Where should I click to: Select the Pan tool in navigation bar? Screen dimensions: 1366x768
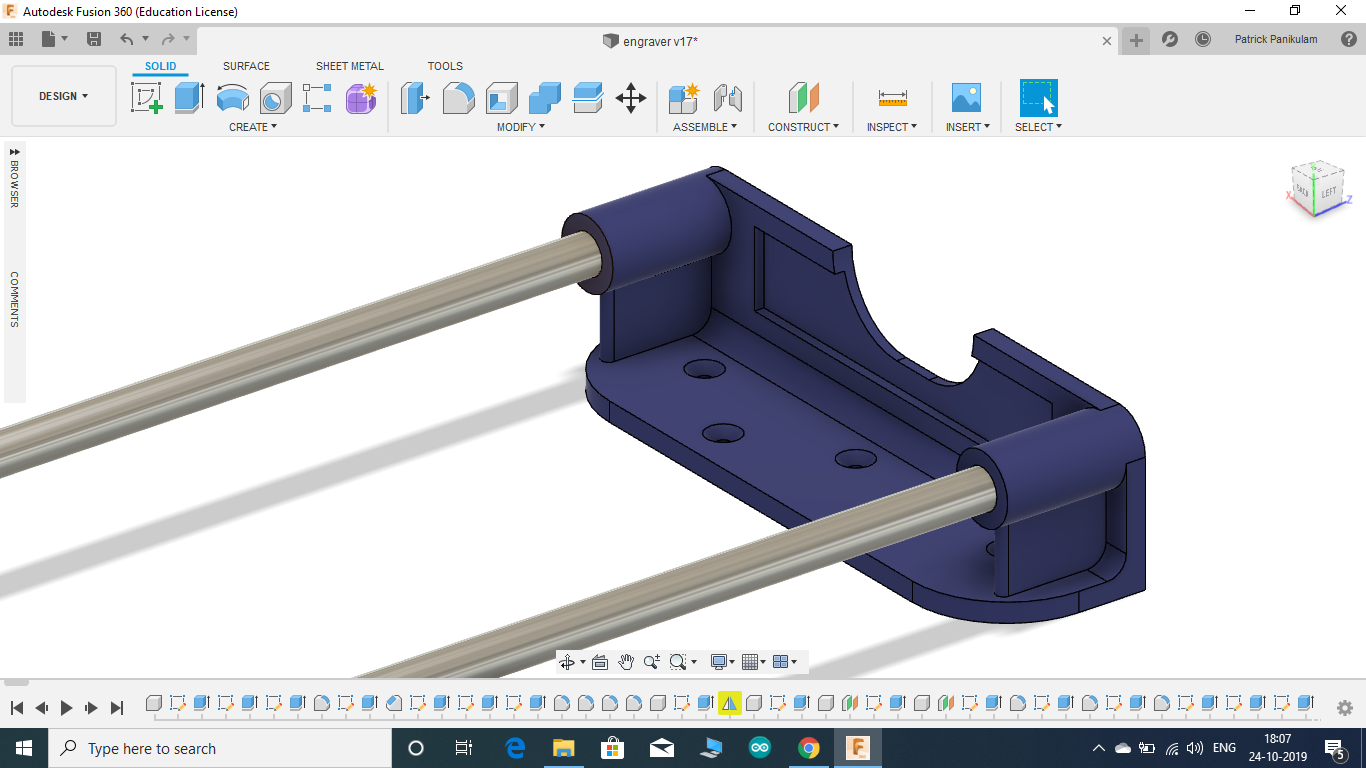(x=627, y=661)
